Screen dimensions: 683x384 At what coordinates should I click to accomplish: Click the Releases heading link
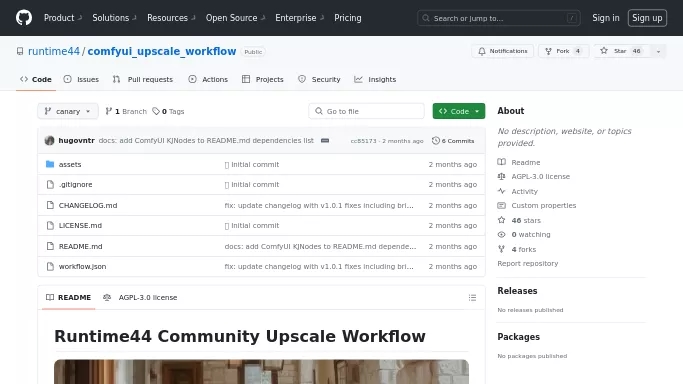[517, 291]
